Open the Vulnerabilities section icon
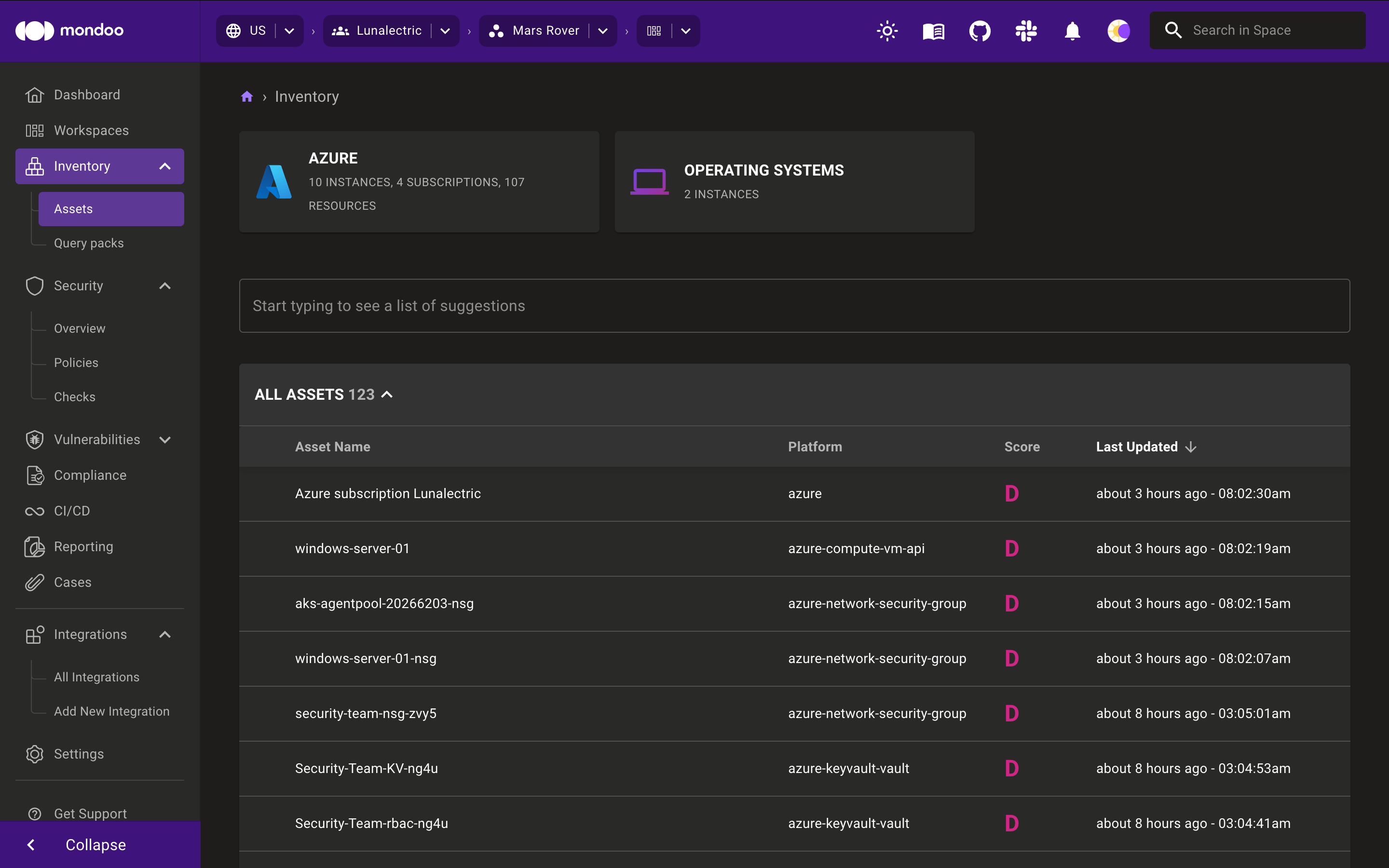 (34, 438)
